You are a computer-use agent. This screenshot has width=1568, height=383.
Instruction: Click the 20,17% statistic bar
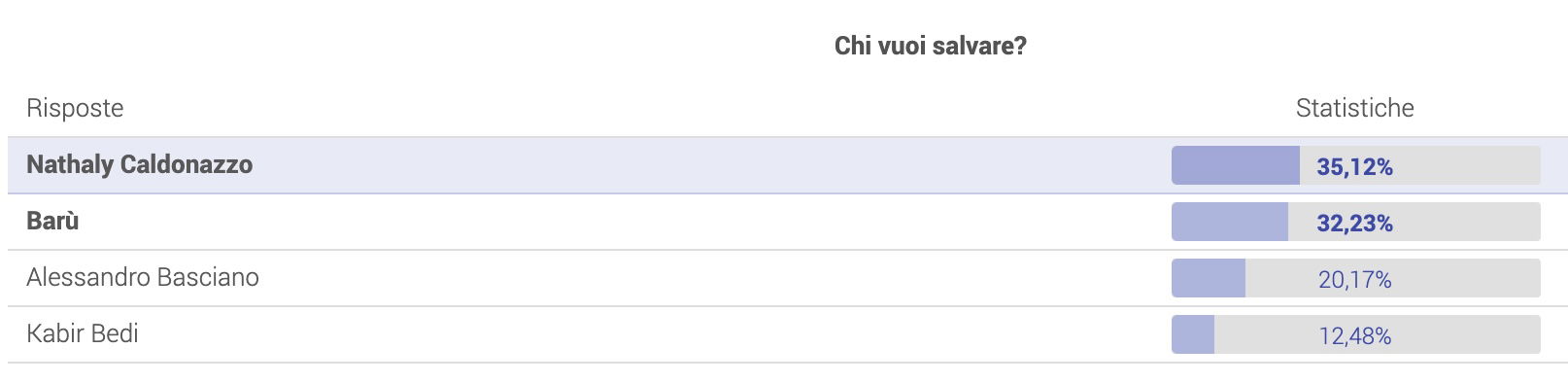point(1356,278)
